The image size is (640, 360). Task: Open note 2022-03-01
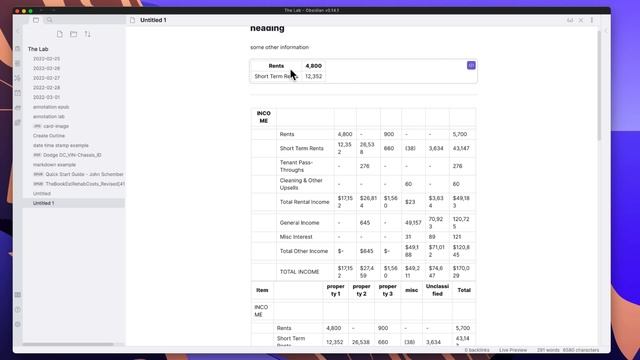click(x=47, y=97)
